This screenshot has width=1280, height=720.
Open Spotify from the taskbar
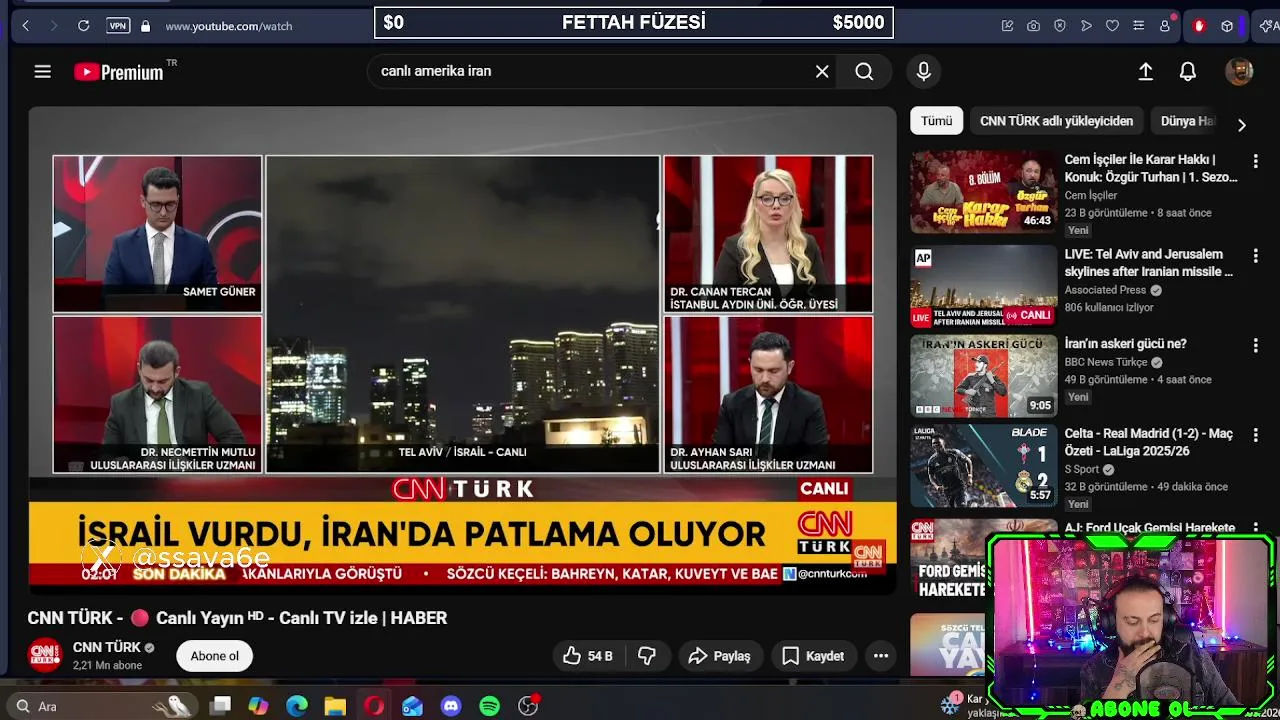(x=489, y=706)
